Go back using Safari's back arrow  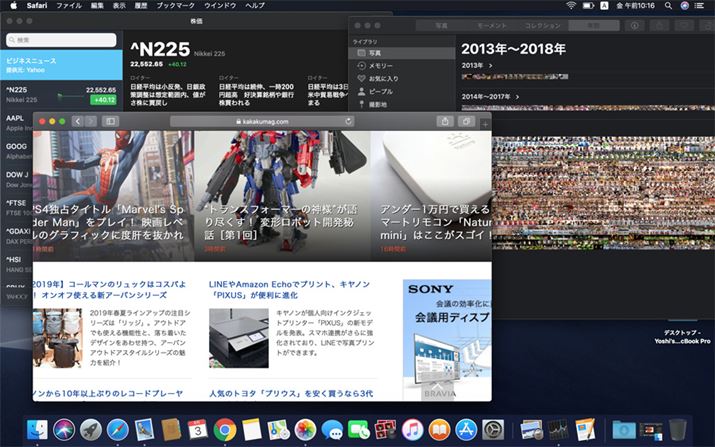(x=78, y=121)
